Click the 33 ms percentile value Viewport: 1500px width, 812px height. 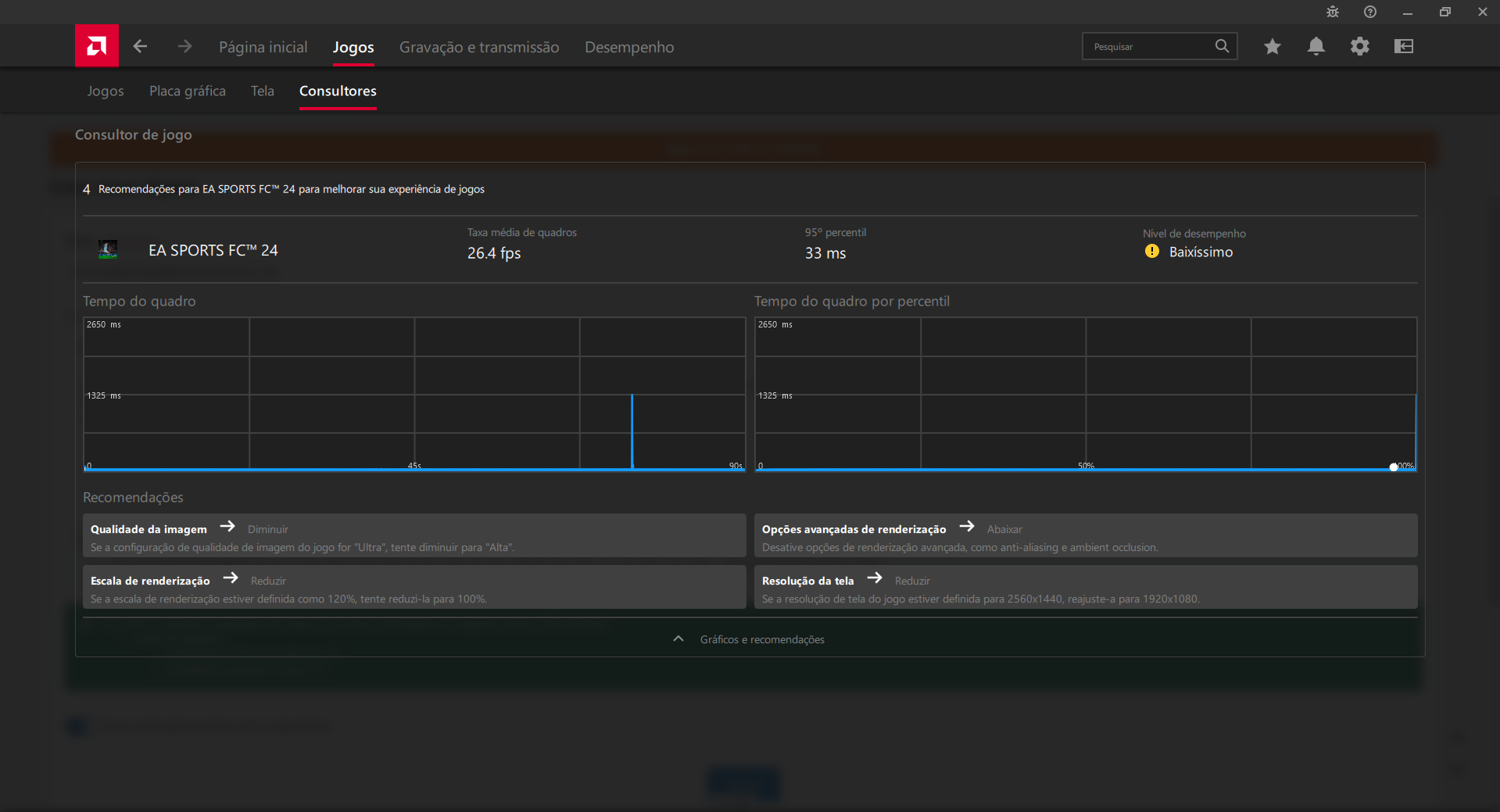click(x=825, y=253)
